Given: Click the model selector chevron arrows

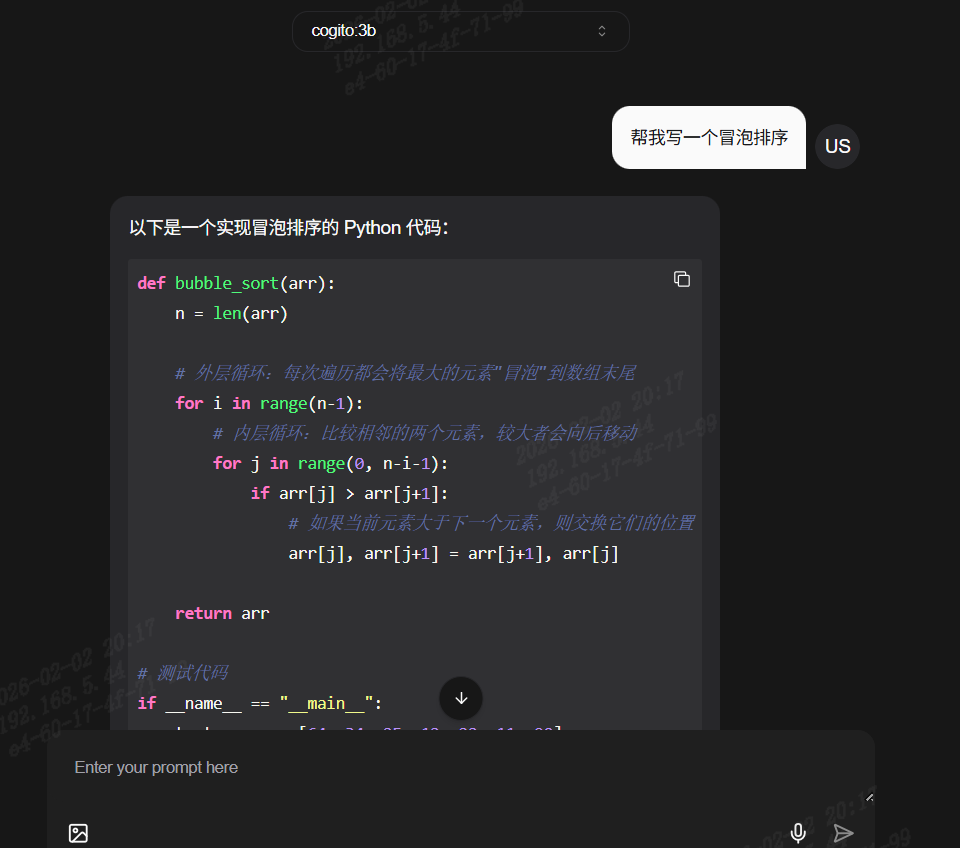Looking at the screenshot, I should click(x=602, y=31).
